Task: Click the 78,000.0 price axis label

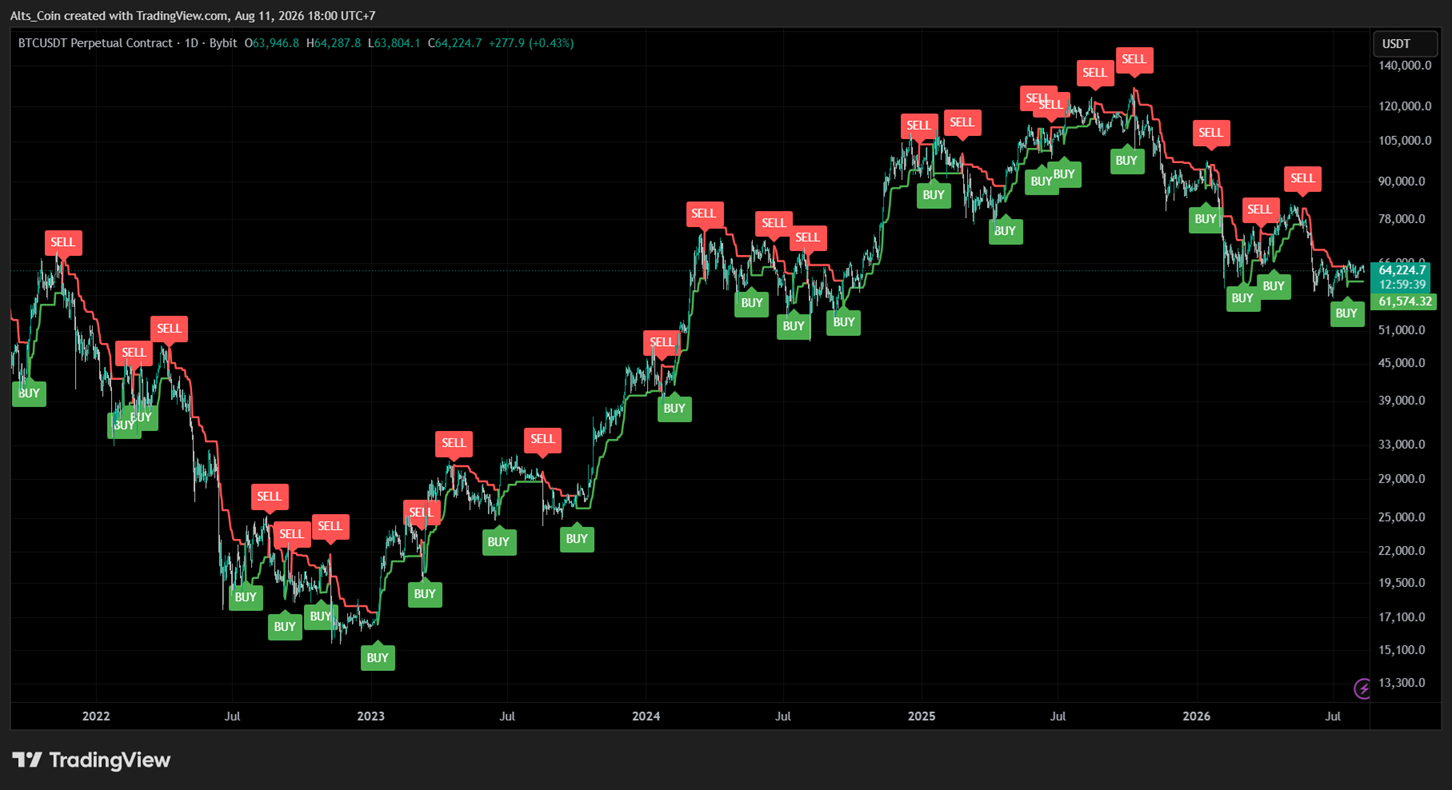Action: [x=1402, y=219]
